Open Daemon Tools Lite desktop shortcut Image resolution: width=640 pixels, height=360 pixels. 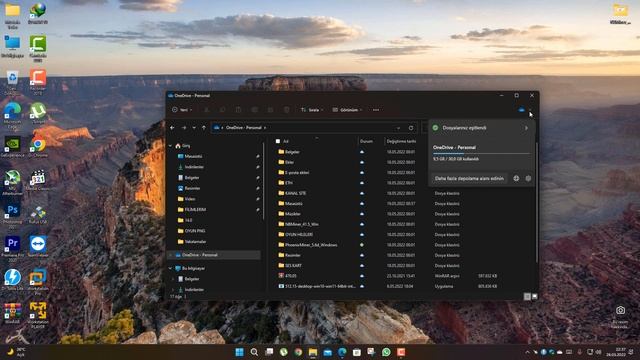click(12, 280)
